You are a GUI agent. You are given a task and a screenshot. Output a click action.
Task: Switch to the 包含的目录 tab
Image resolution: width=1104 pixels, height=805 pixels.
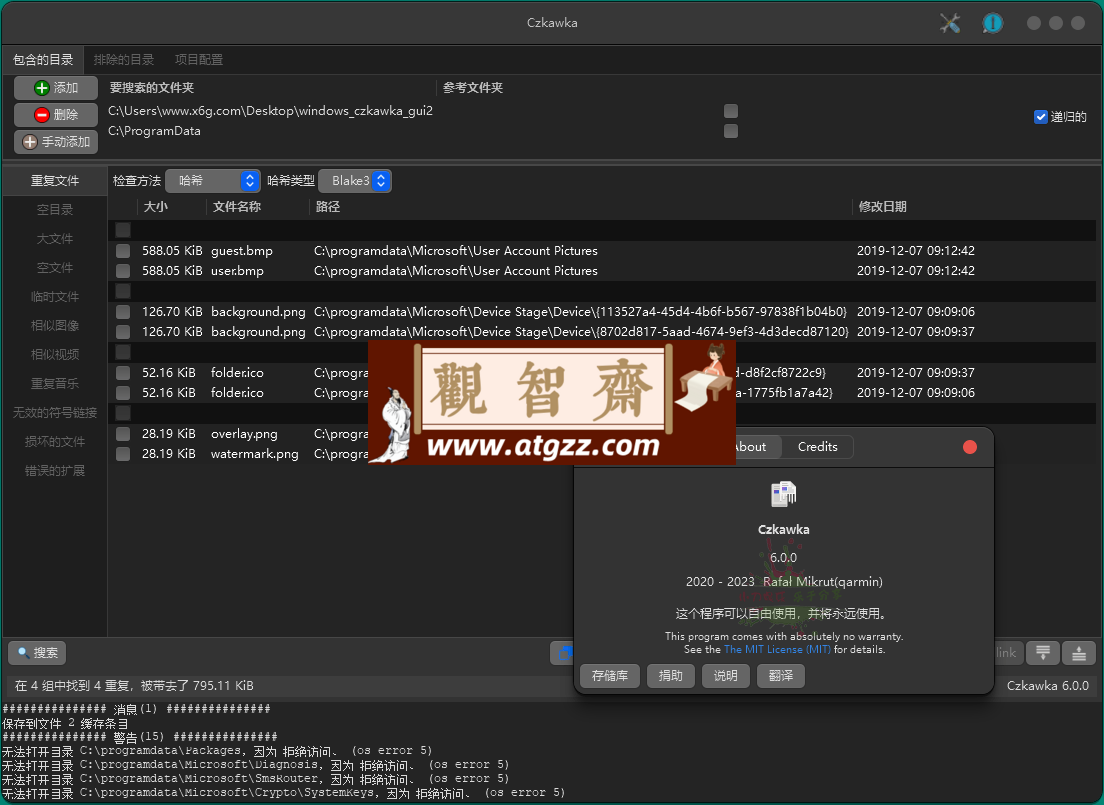(43, 60)
